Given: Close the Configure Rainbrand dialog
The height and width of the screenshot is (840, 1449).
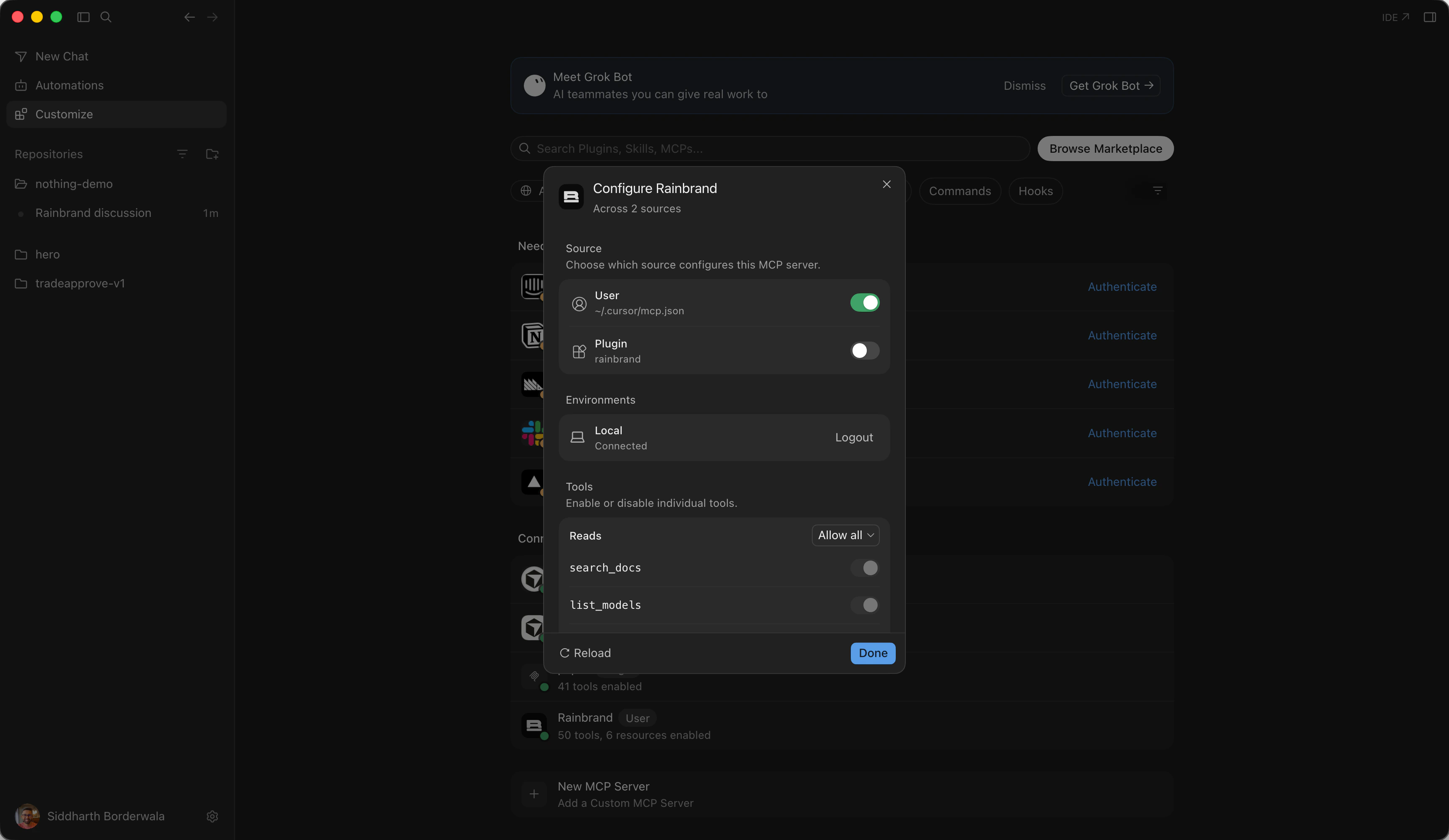Looking at the screenshot, I should [x=887, y=184].
